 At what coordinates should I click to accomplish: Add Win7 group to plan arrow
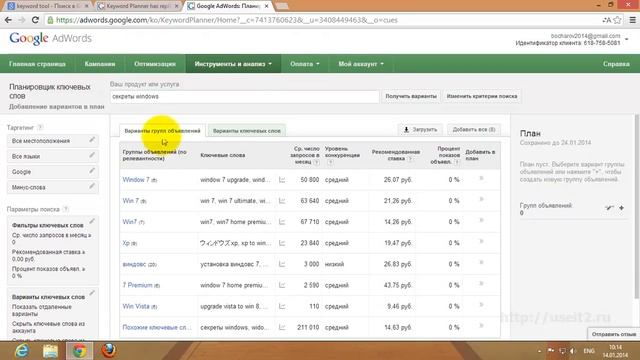tap(482, 221)
